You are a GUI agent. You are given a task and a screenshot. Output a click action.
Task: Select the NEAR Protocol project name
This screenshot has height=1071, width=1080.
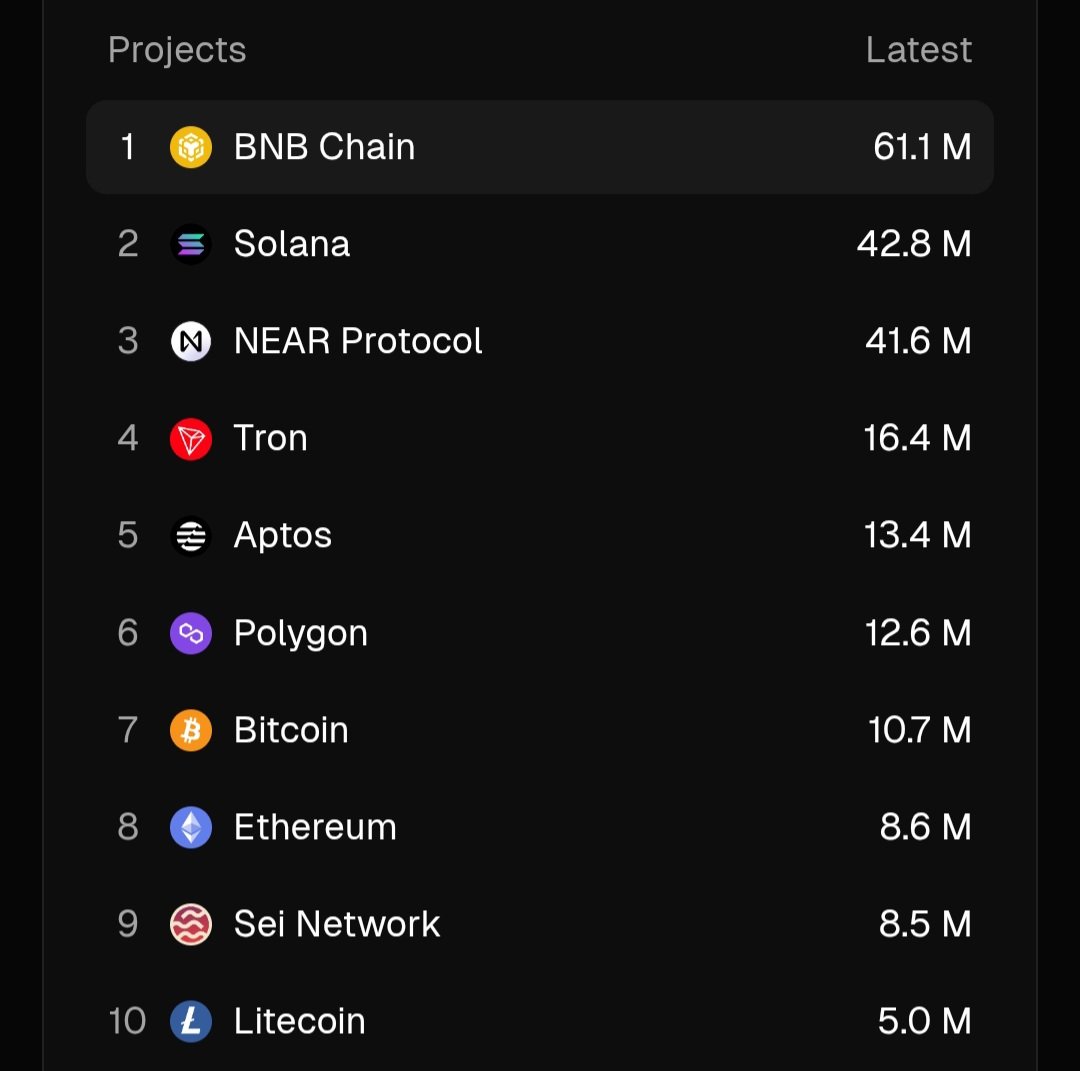pos(358,341)
